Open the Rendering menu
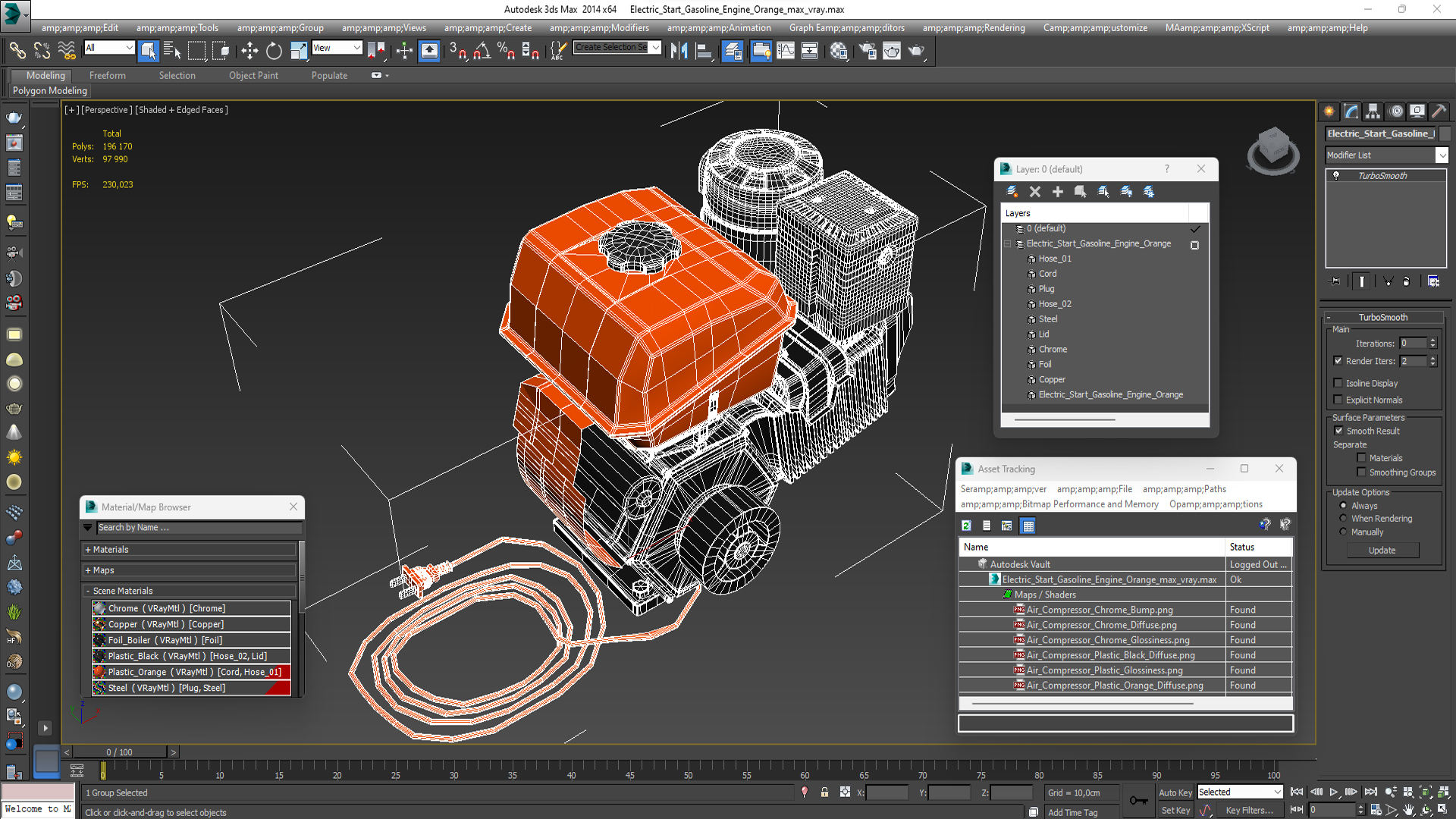Image resolution: width=1456 pixels, height=819 pixels. click(x=973, y=28)
